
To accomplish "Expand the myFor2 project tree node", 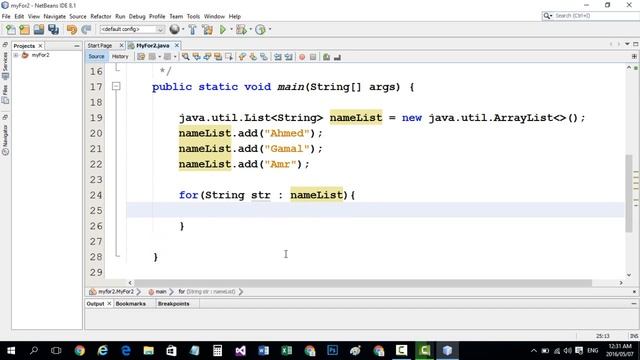I will tap(16, 55).
